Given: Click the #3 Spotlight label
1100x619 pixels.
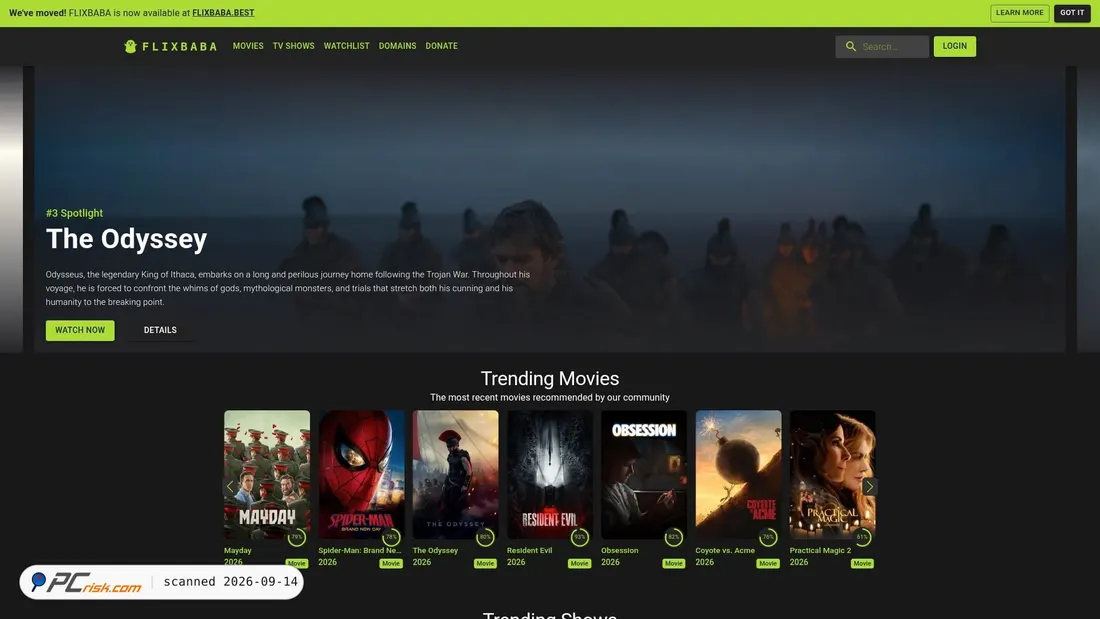Looking at the screenshot, I should [74, 213].
